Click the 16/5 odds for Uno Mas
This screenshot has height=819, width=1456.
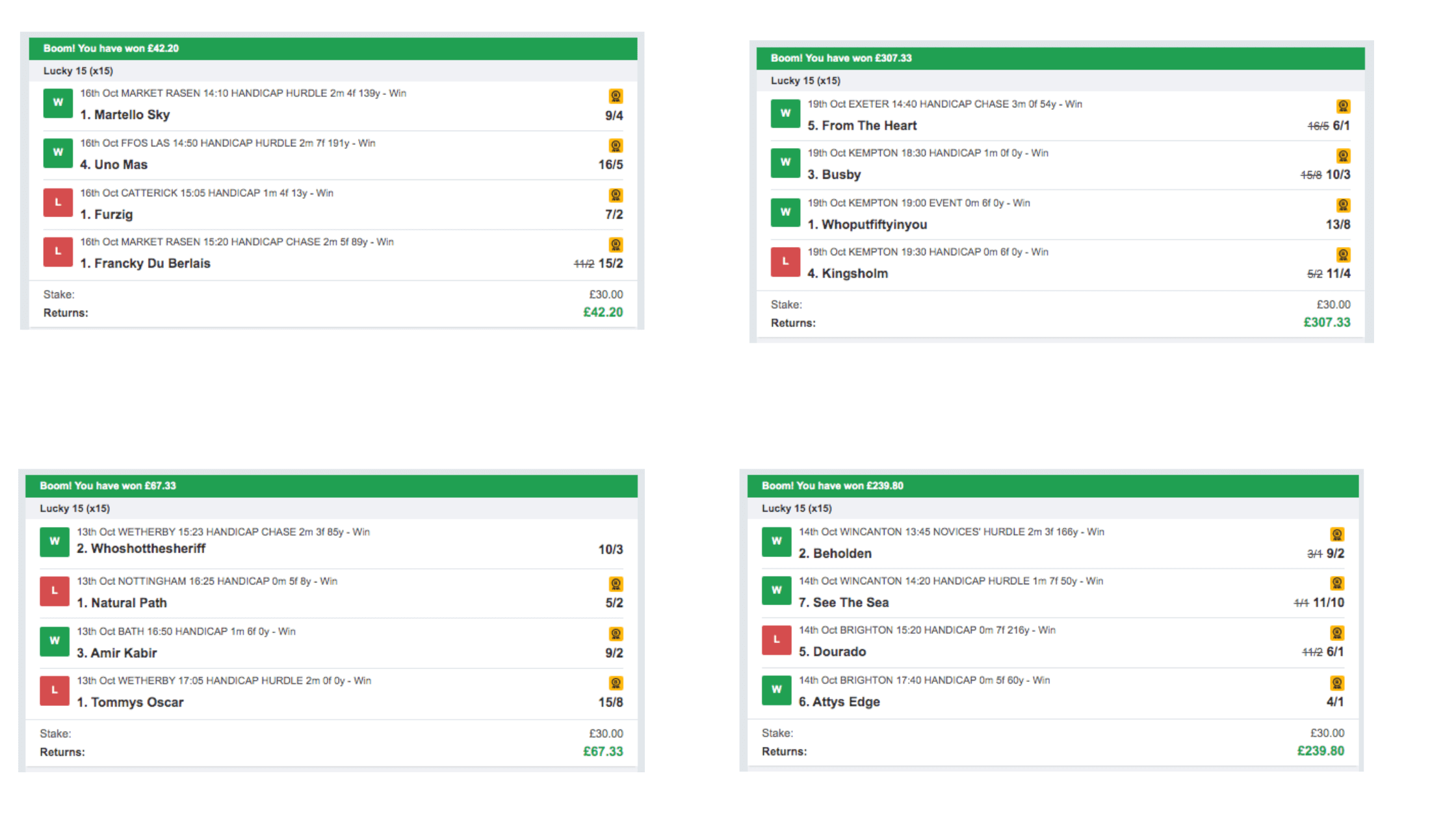click(x=610, y=165)
